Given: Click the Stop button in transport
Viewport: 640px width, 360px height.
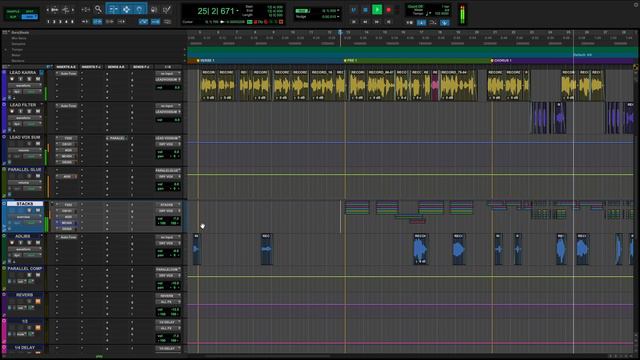Looking at the screenshot, I should coord(365,9).
